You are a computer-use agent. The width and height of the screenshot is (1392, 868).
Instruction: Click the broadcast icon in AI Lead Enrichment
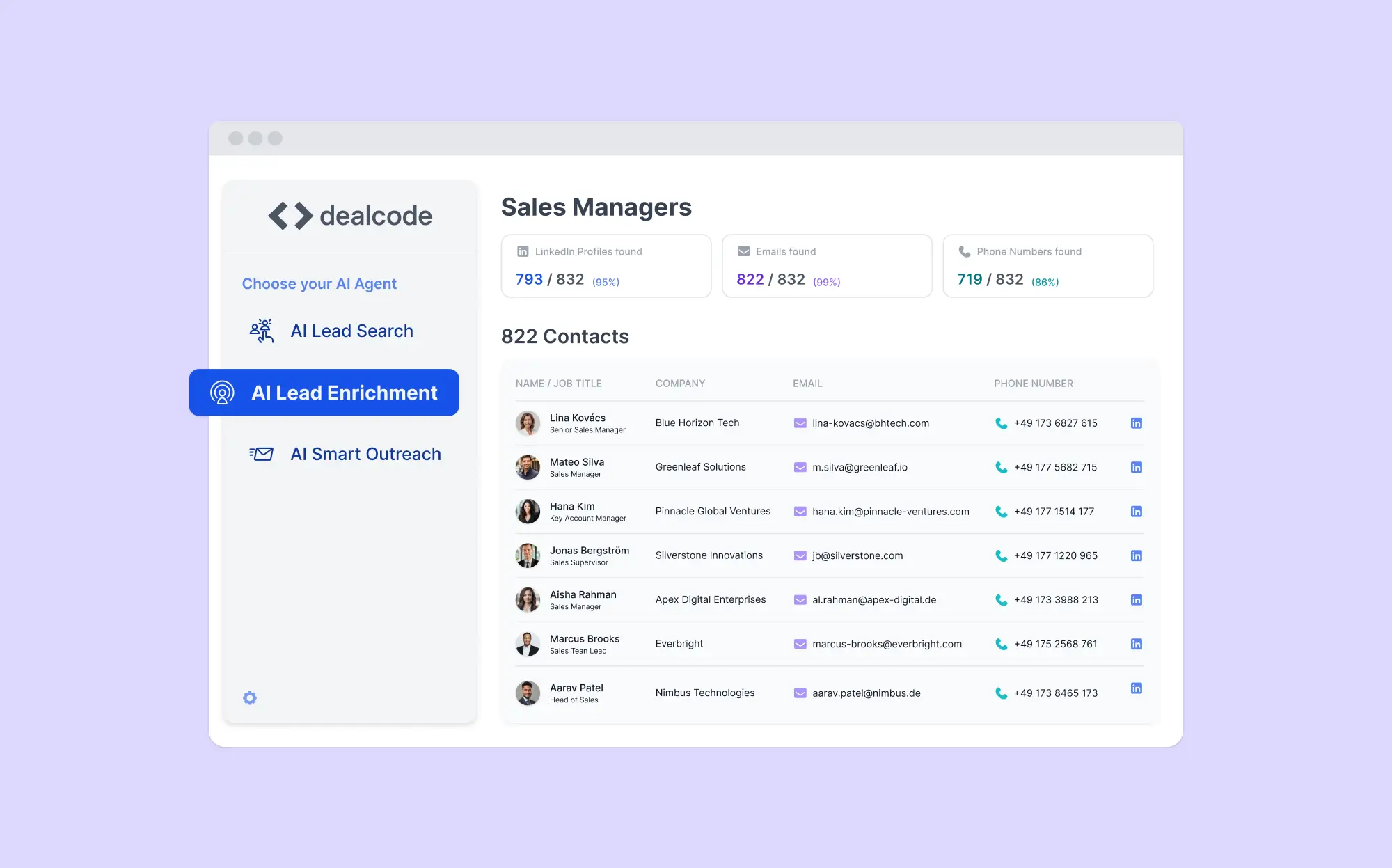coord(221,392)
